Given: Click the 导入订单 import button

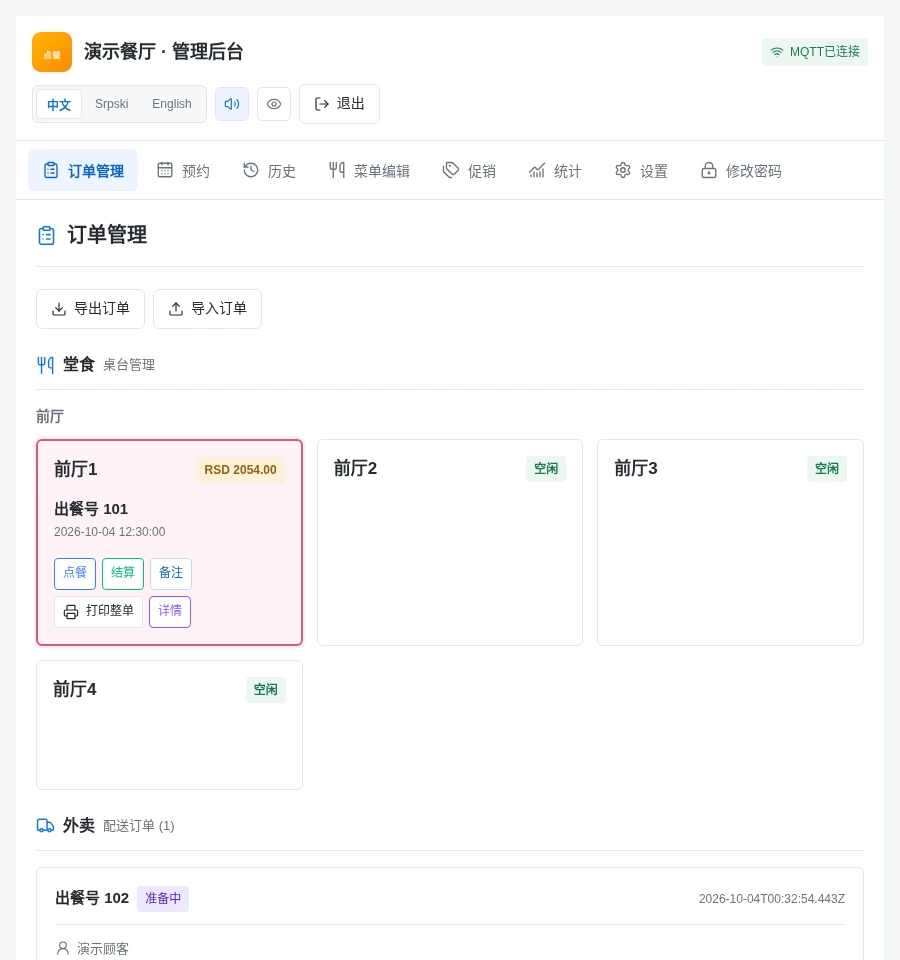Looking at the screenshot, I should 208,309.
